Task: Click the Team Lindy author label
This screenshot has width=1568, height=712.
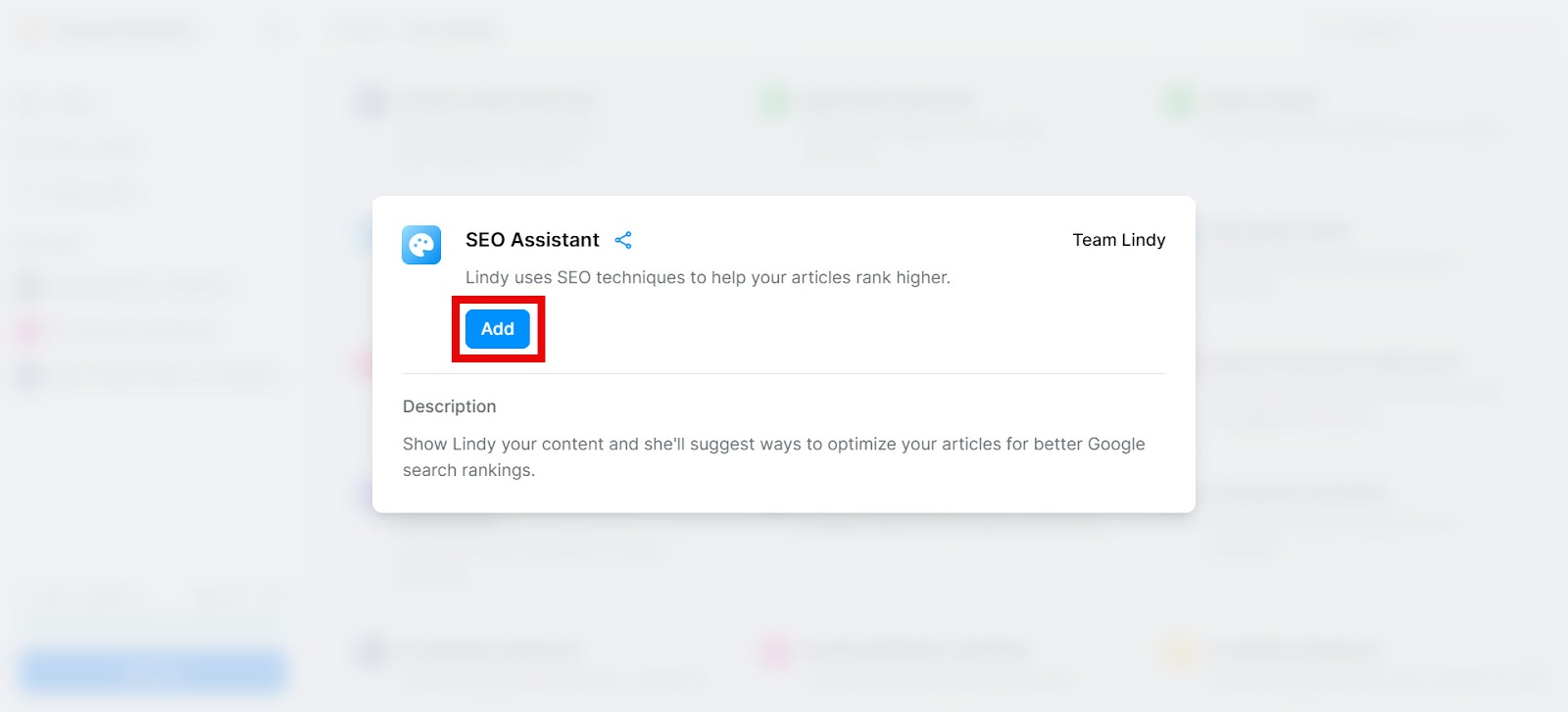Action: [1119, 240]
